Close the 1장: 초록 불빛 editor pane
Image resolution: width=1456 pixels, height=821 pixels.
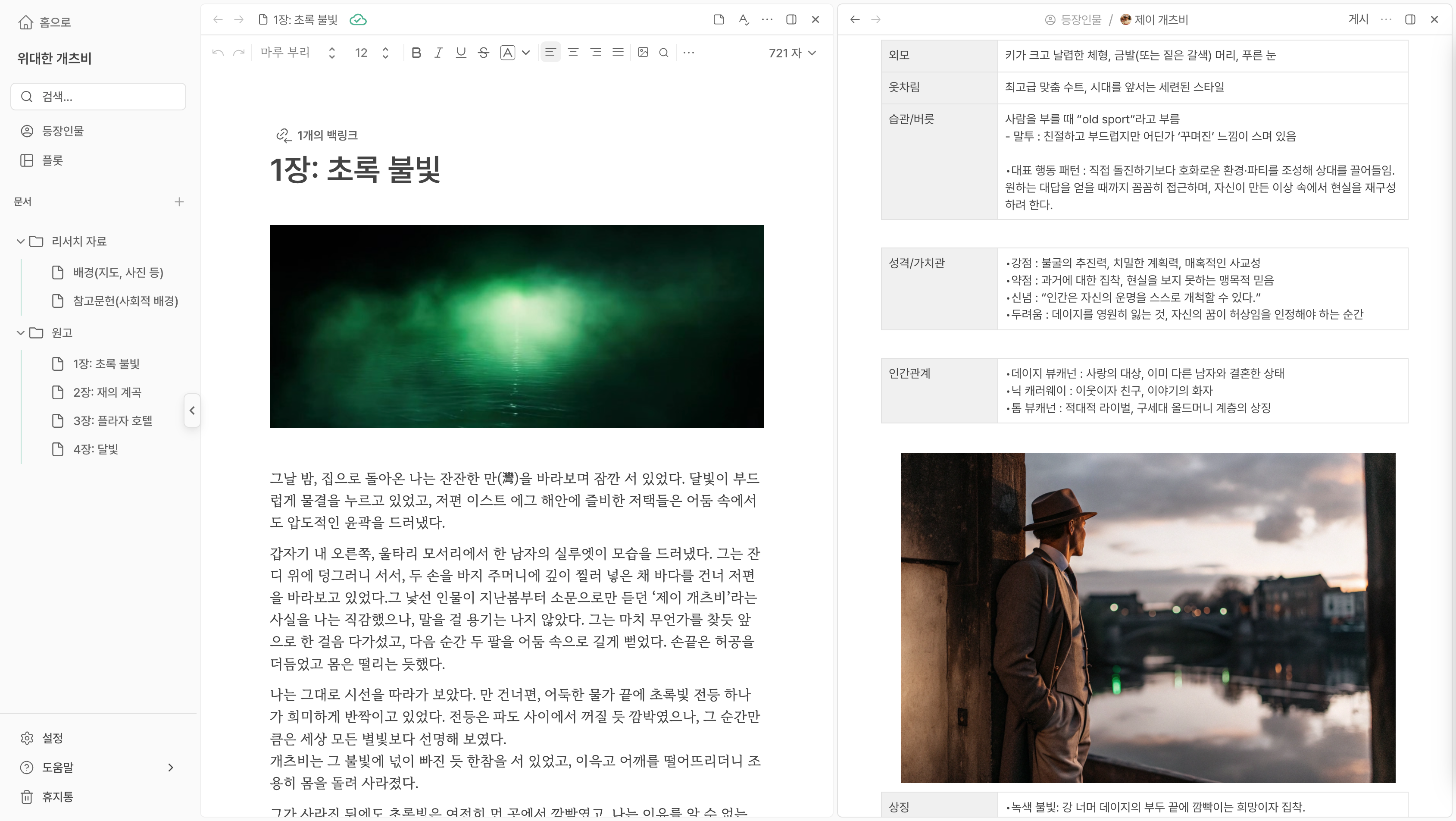point(815,20)
